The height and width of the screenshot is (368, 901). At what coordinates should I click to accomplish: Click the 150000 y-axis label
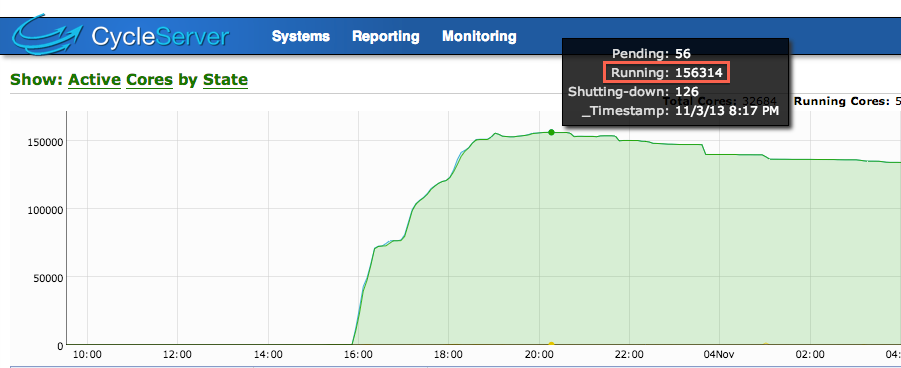coord(45,142)
